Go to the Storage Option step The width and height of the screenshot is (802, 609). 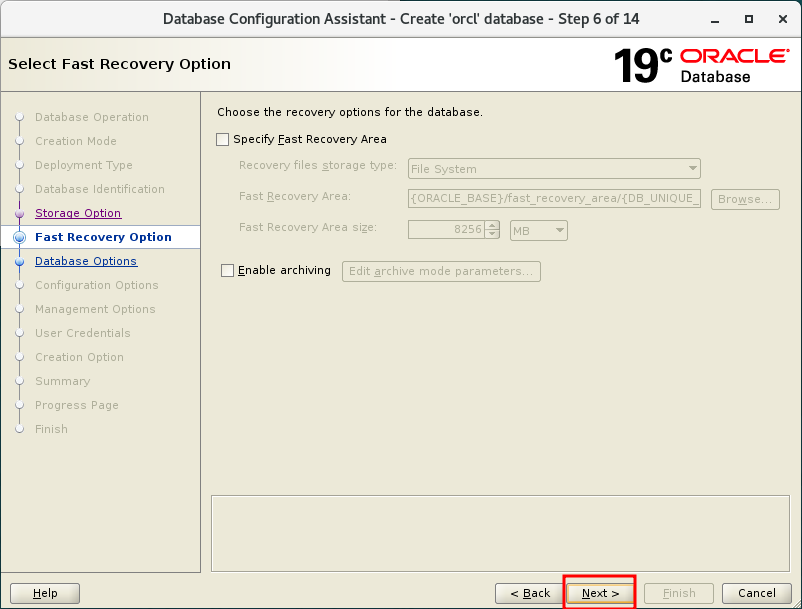pyautogui.click(x=78, y=213)
